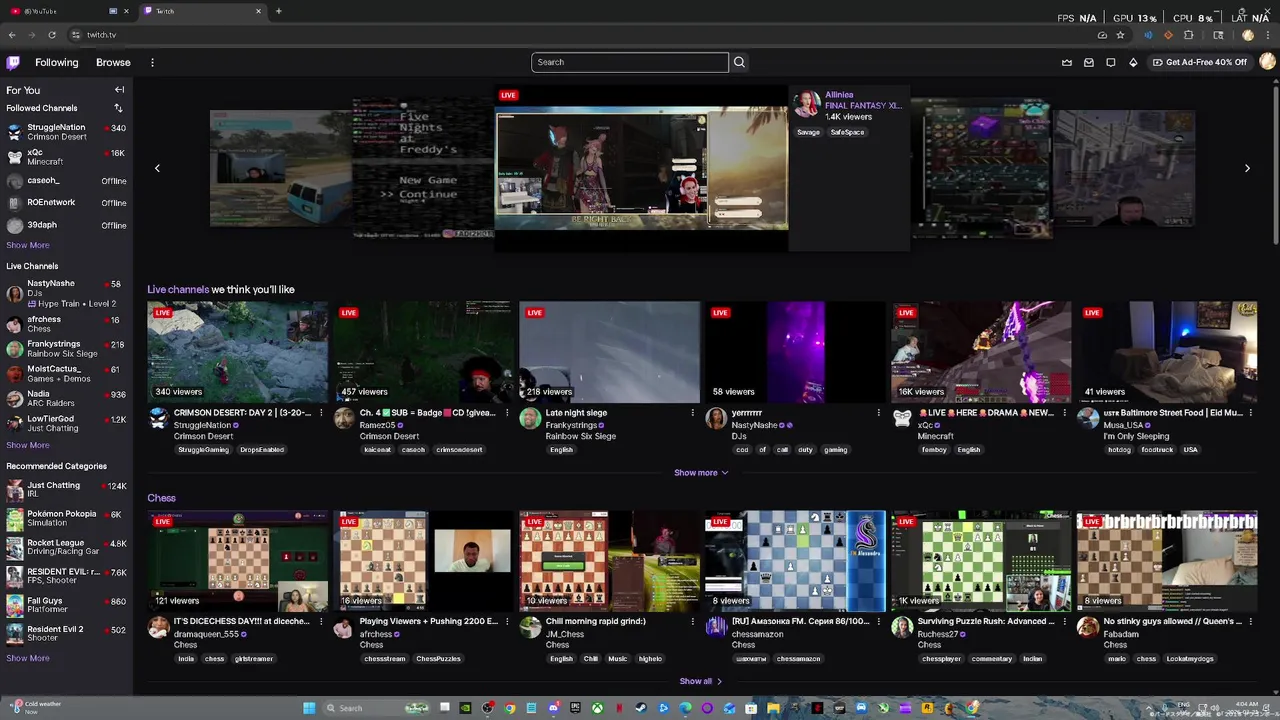Open the featured FINAL FANTASY live stream
The image size is (1280, 720).
[641, 169]
